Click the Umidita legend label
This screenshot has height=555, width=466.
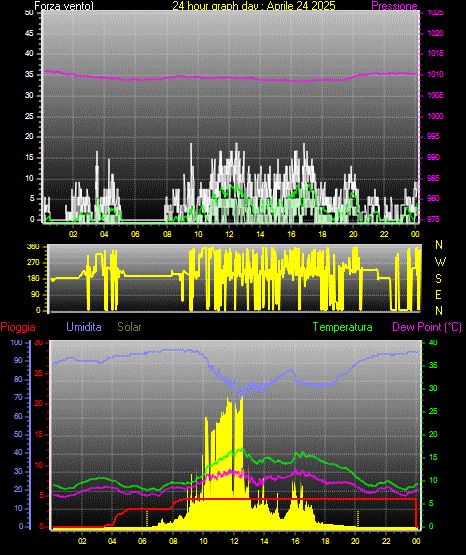[x=84, y=327]
